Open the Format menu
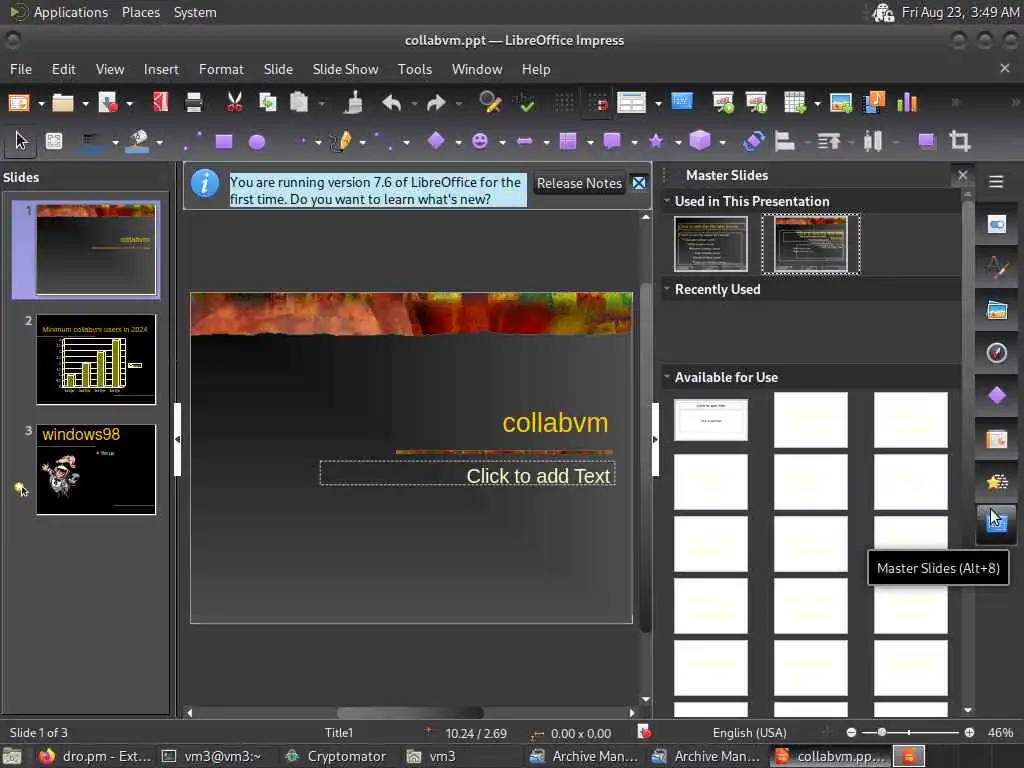Viewport: 1024px width, 768px height. (221, 69)
